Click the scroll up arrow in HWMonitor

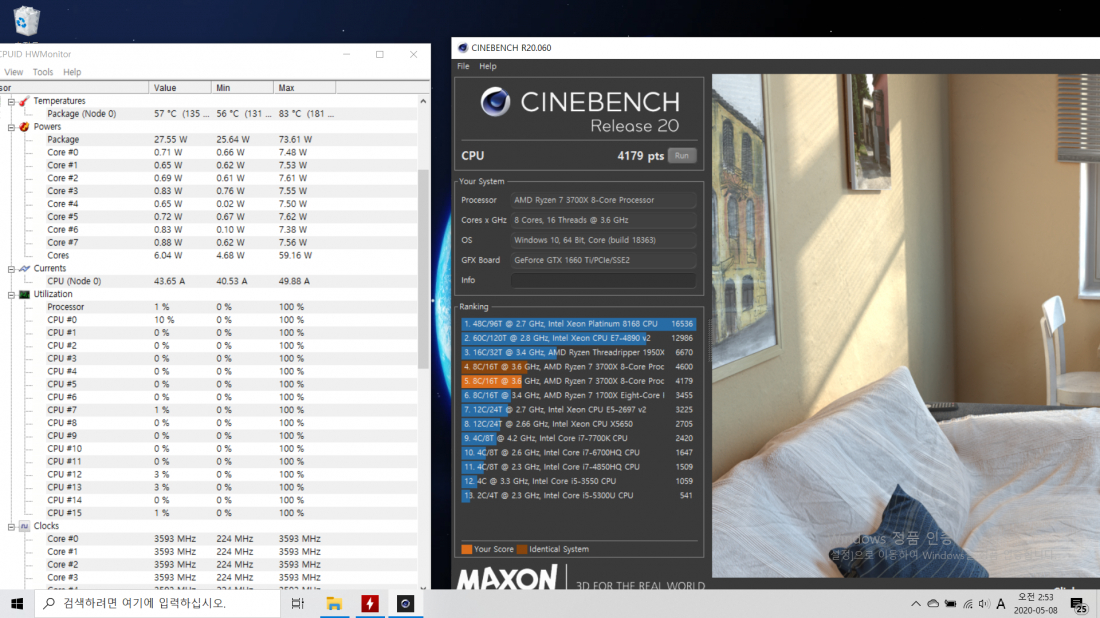pos(423,102)
